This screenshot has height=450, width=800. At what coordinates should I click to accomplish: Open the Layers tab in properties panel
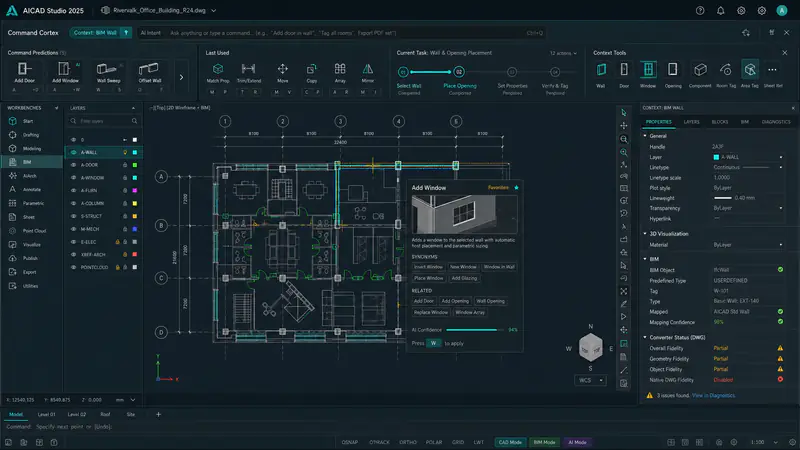coord(691,122)
